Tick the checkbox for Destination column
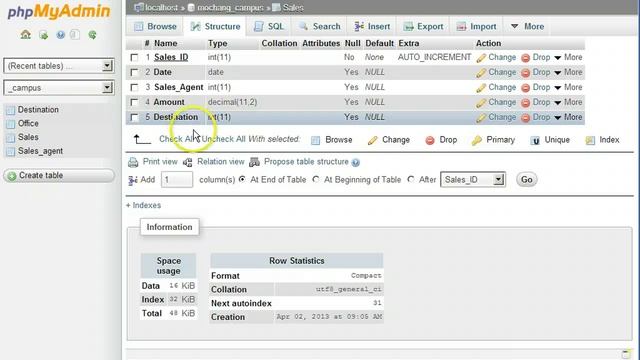Screen dimensions: 640x360 (x=134, y=117)
